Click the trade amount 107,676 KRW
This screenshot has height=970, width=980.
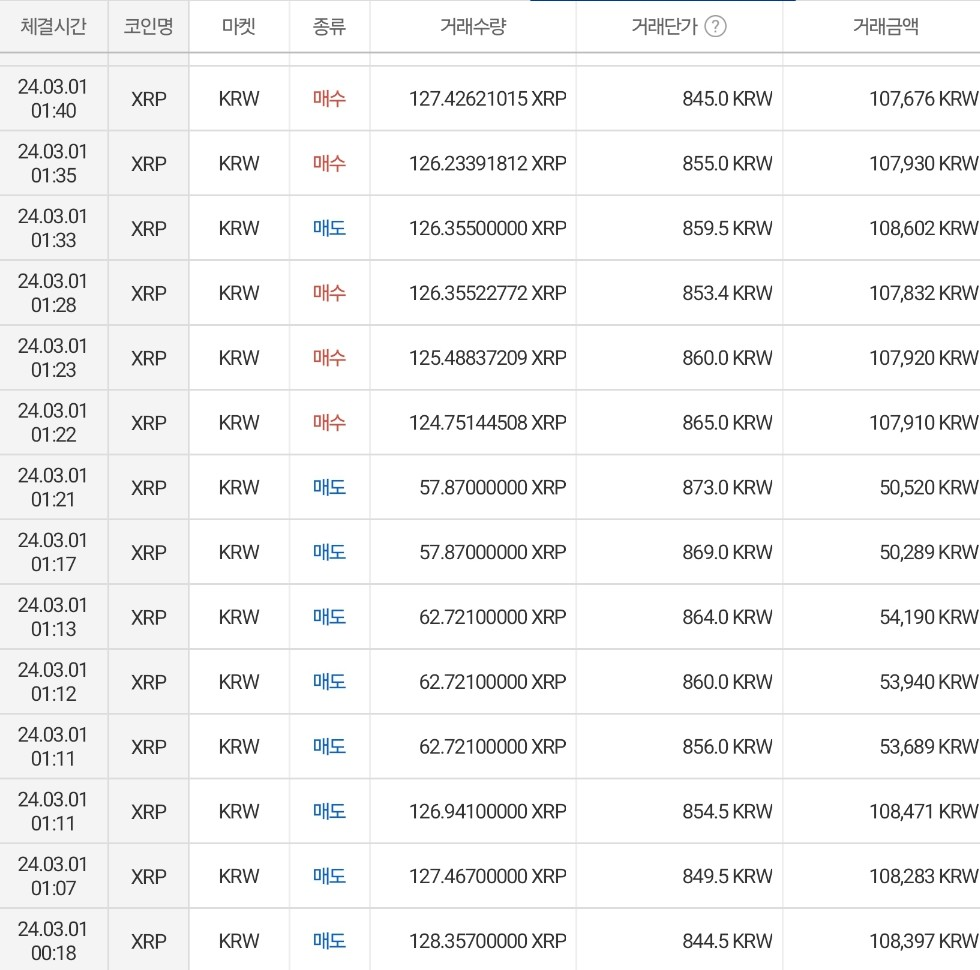[924, 99]
